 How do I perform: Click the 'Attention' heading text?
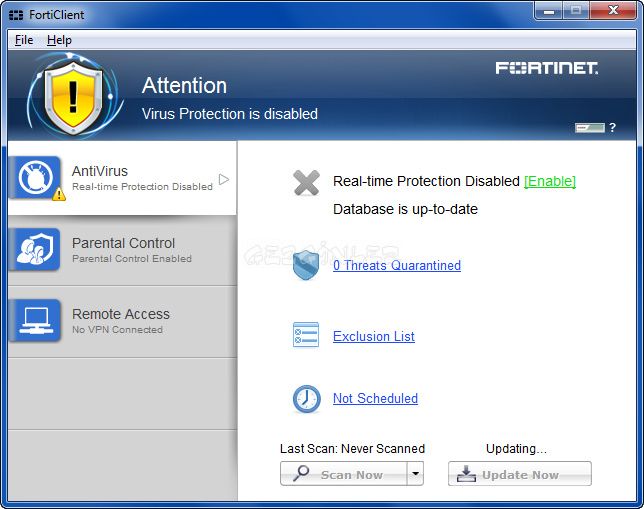pyautogui.click(x=184, y=86)
